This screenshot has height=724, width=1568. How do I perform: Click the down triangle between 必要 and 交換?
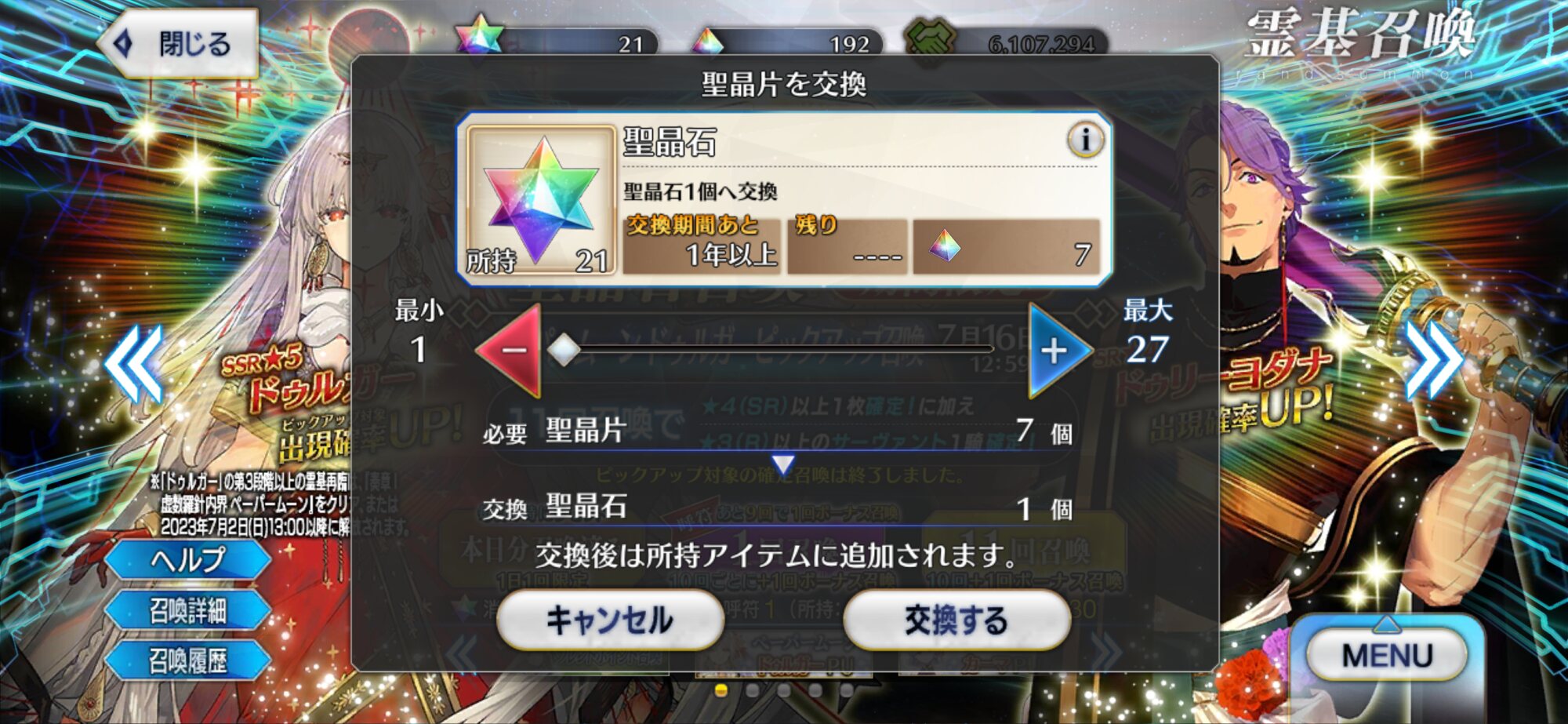coord(782,465)
